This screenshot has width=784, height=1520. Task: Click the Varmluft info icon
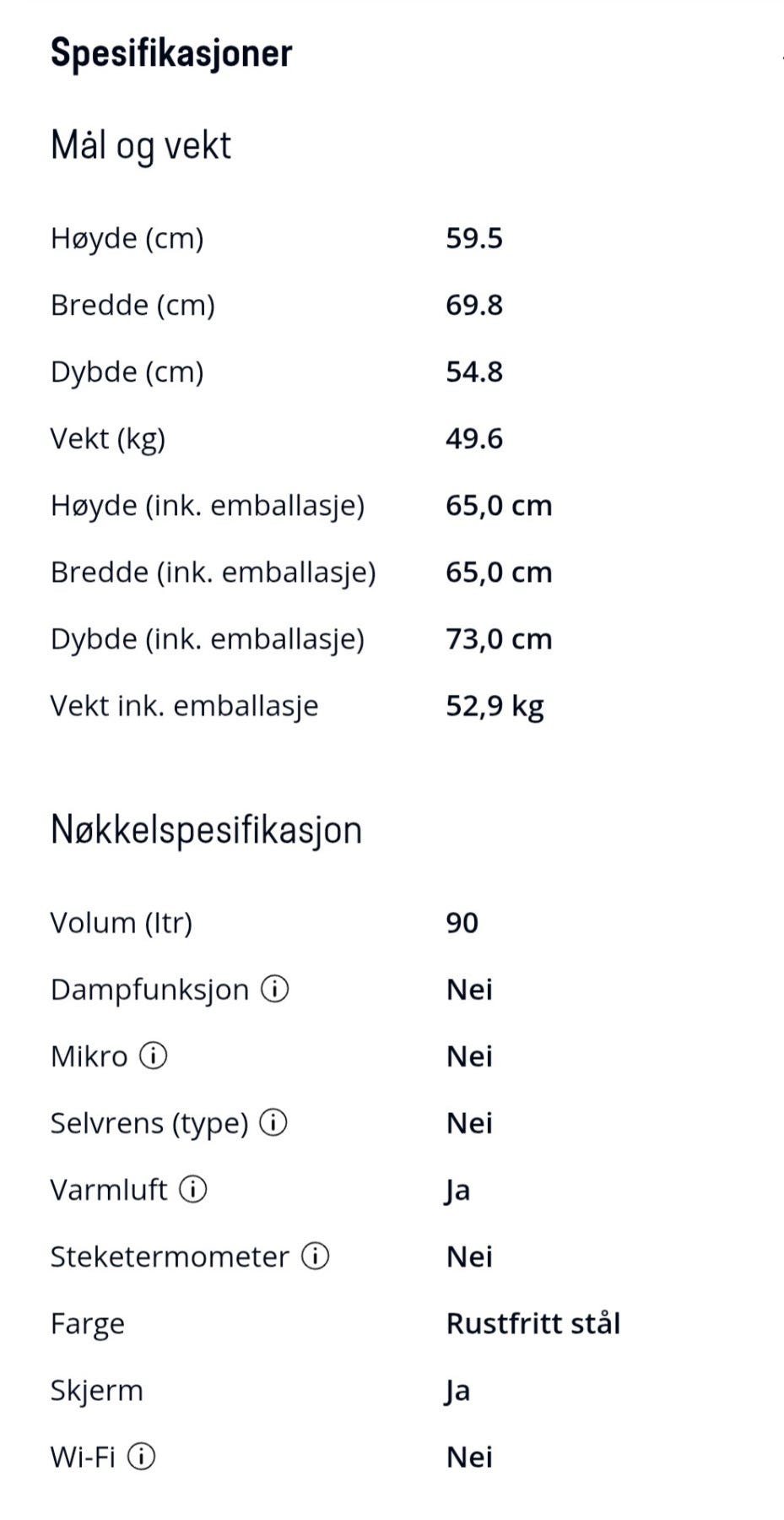(x=193, y=1189)
